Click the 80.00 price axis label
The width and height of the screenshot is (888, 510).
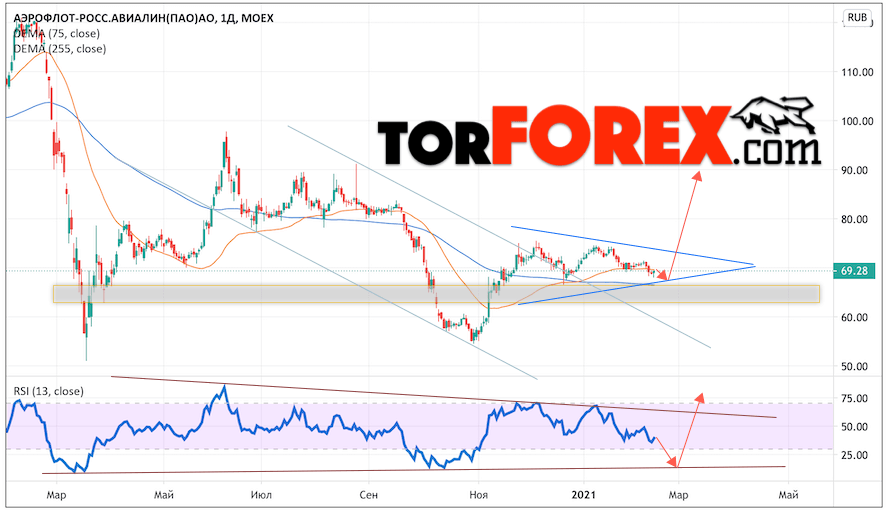coord(855,220)
